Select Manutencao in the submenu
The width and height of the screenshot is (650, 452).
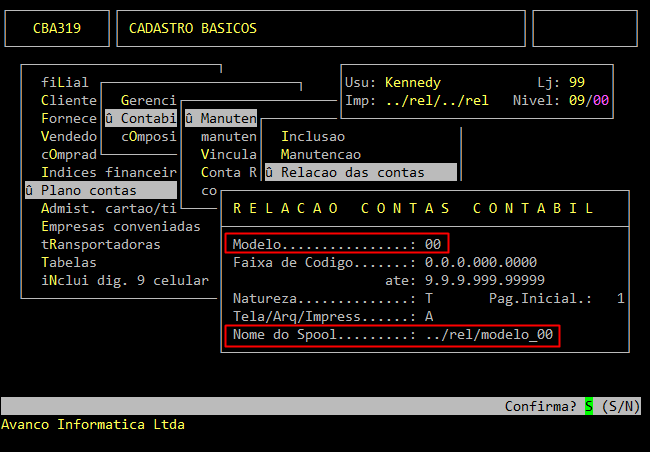pyautogui.click(x=320, y=154)
